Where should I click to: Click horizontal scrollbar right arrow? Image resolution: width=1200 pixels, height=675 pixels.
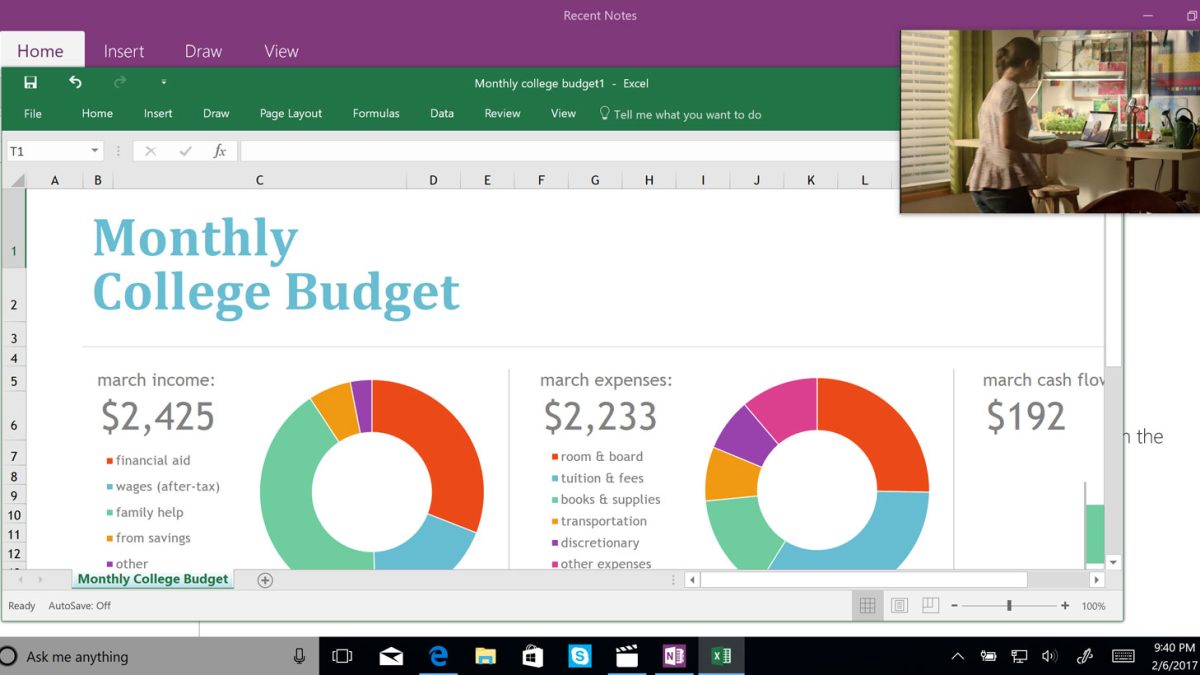coord(1097,580)
